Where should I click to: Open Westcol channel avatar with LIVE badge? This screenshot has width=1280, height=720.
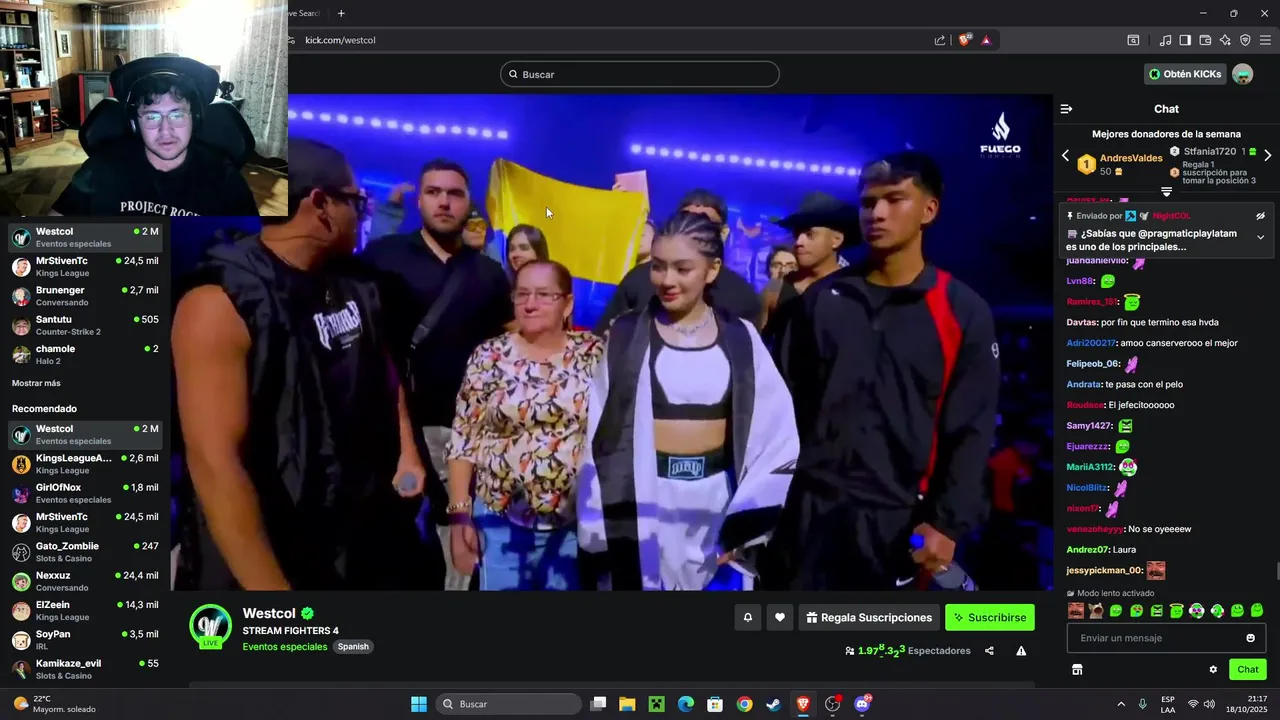point(210,626)
